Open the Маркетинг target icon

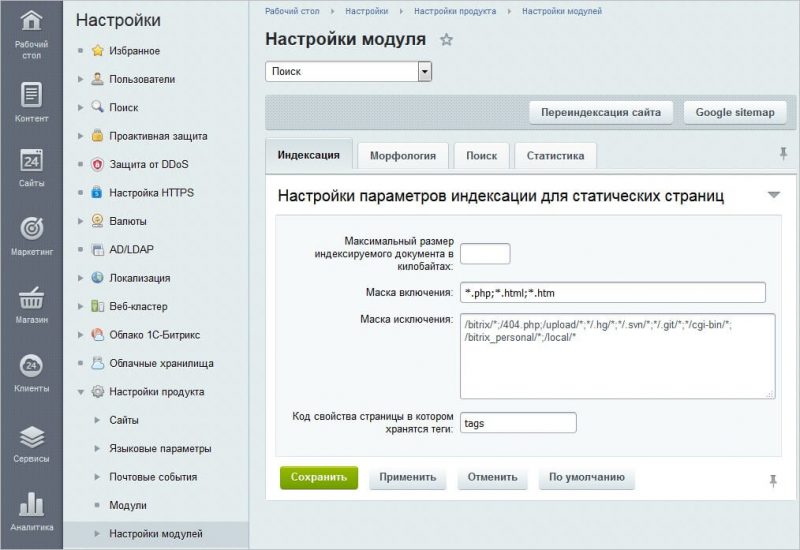point(31,235)
